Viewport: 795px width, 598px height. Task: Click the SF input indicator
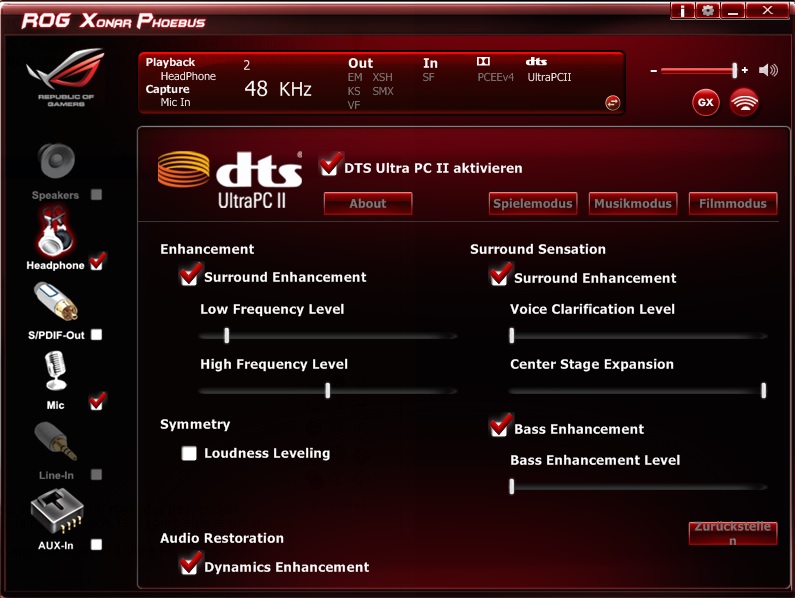428,77
